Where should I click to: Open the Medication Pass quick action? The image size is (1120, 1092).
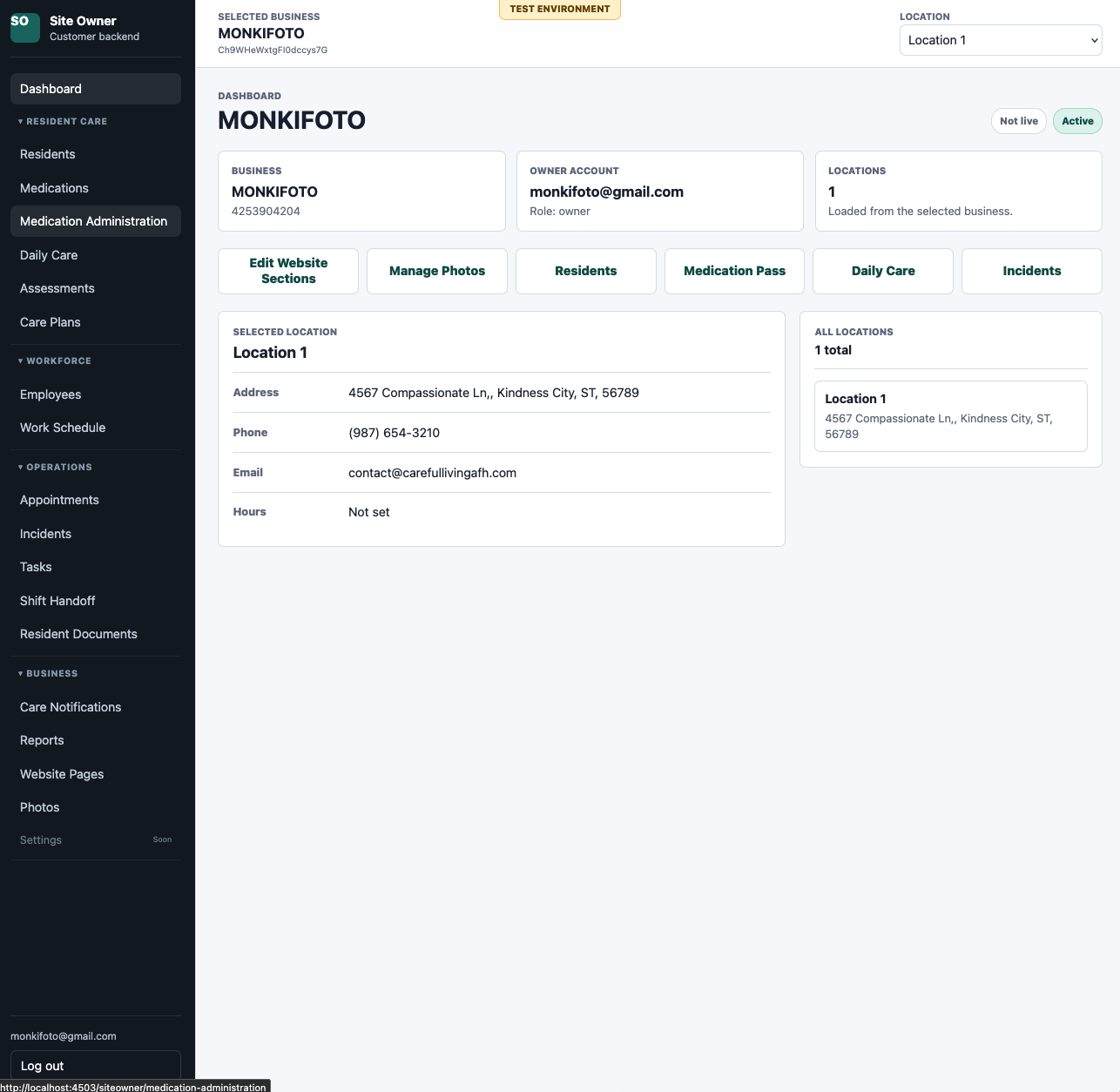coord(734,271)
